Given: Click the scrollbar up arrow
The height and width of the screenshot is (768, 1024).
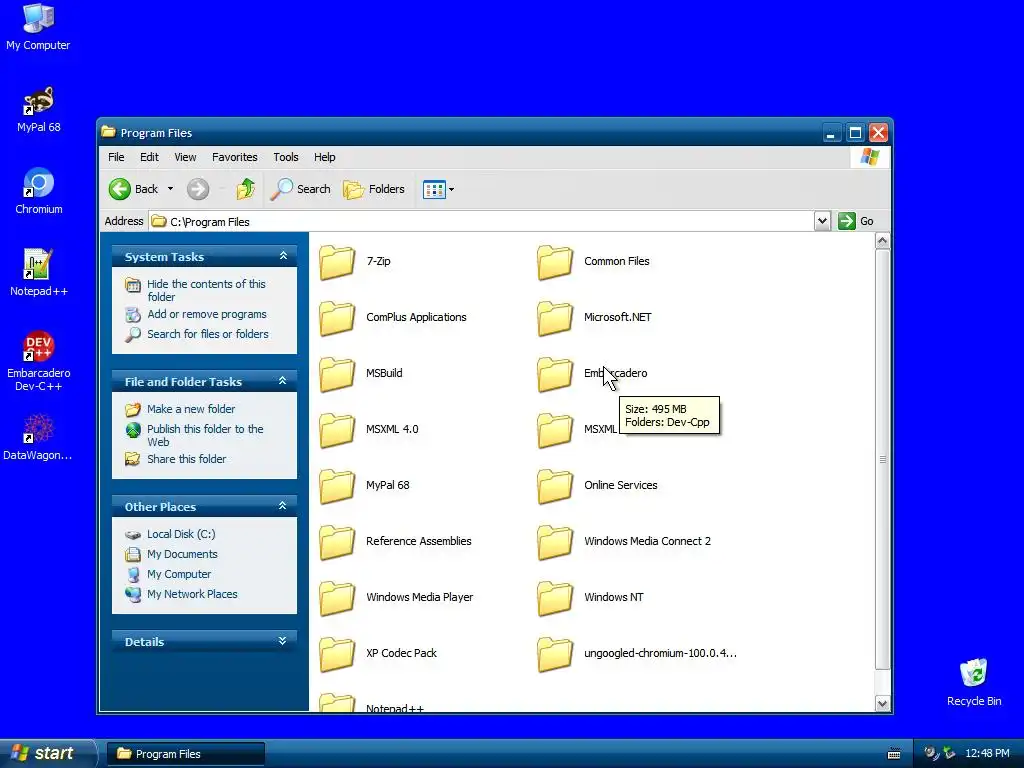Looking at the screenshot, I should pyautogui.click(x=882, y=241).
